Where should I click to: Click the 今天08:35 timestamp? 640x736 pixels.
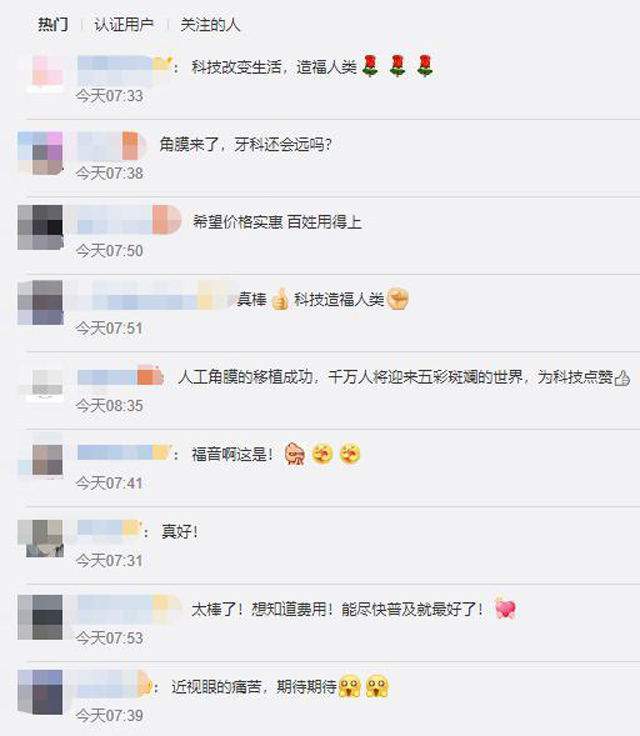[109, 406]
